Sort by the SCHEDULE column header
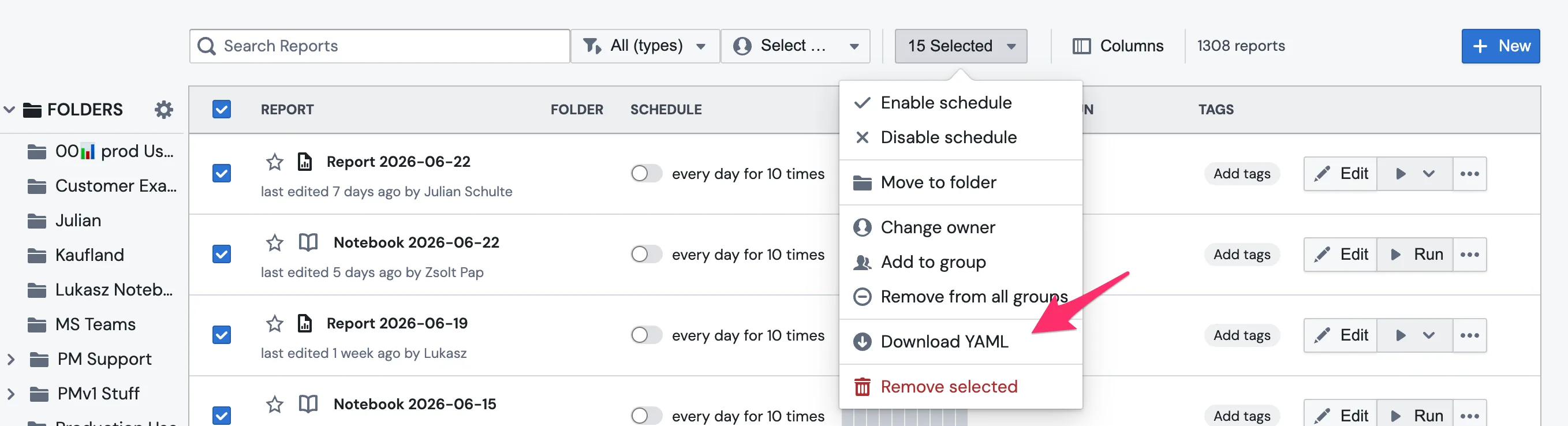 [666, 110]
